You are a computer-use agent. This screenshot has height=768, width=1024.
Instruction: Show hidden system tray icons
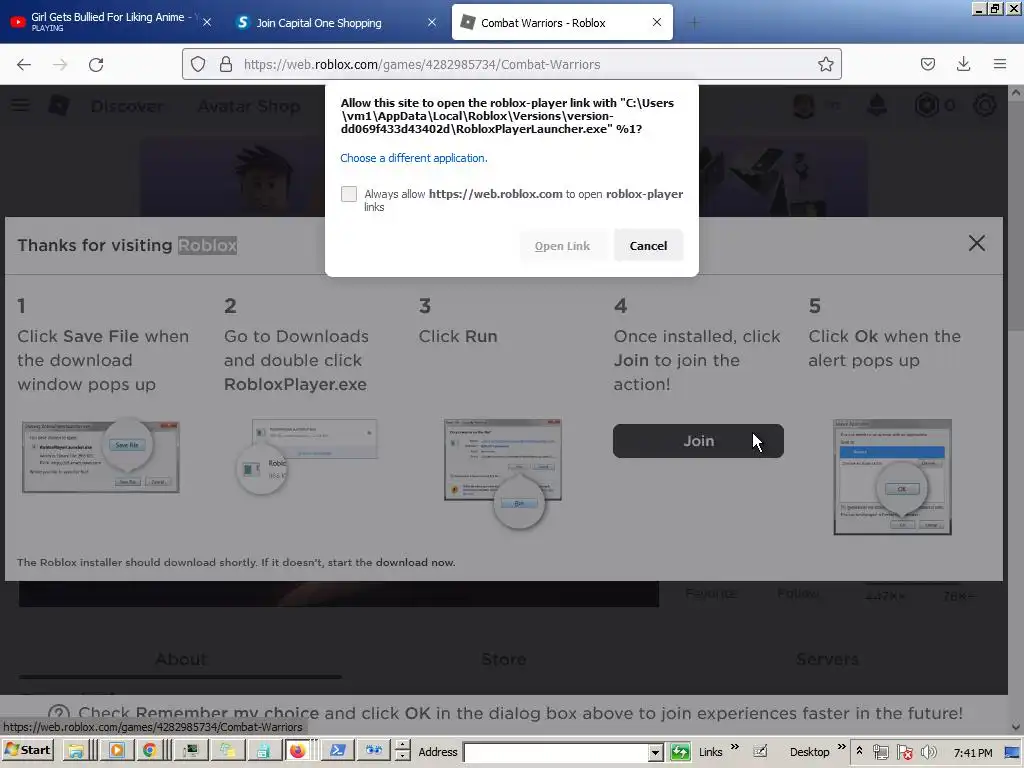pyautogui.click(x=859, y=751)
